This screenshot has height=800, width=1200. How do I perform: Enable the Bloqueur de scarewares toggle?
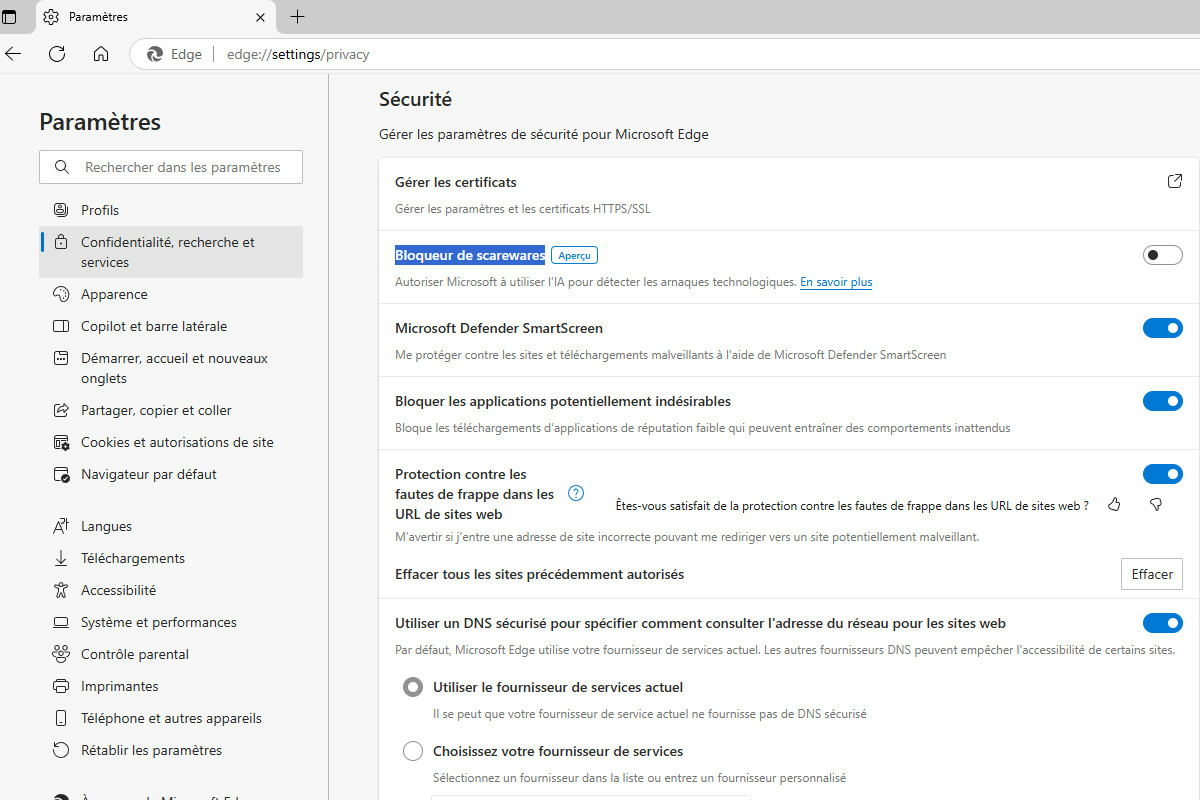[x=1162, y=255]
